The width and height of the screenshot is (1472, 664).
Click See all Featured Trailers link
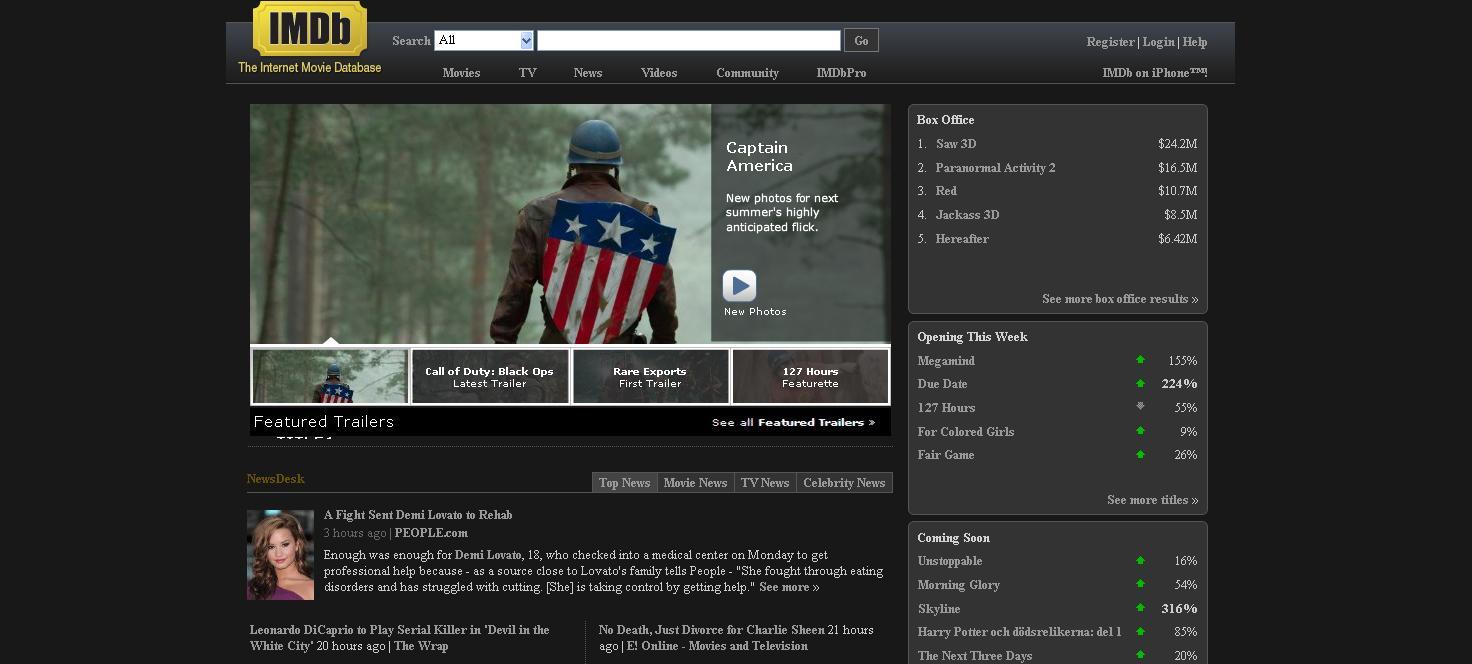tap(793, 422)
